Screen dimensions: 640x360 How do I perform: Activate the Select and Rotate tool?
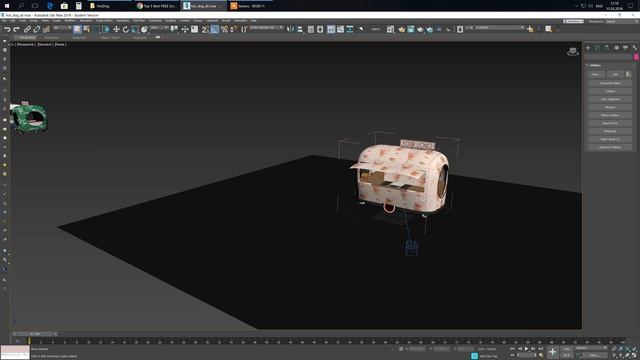pyautogui.click(x=126, y=29)
